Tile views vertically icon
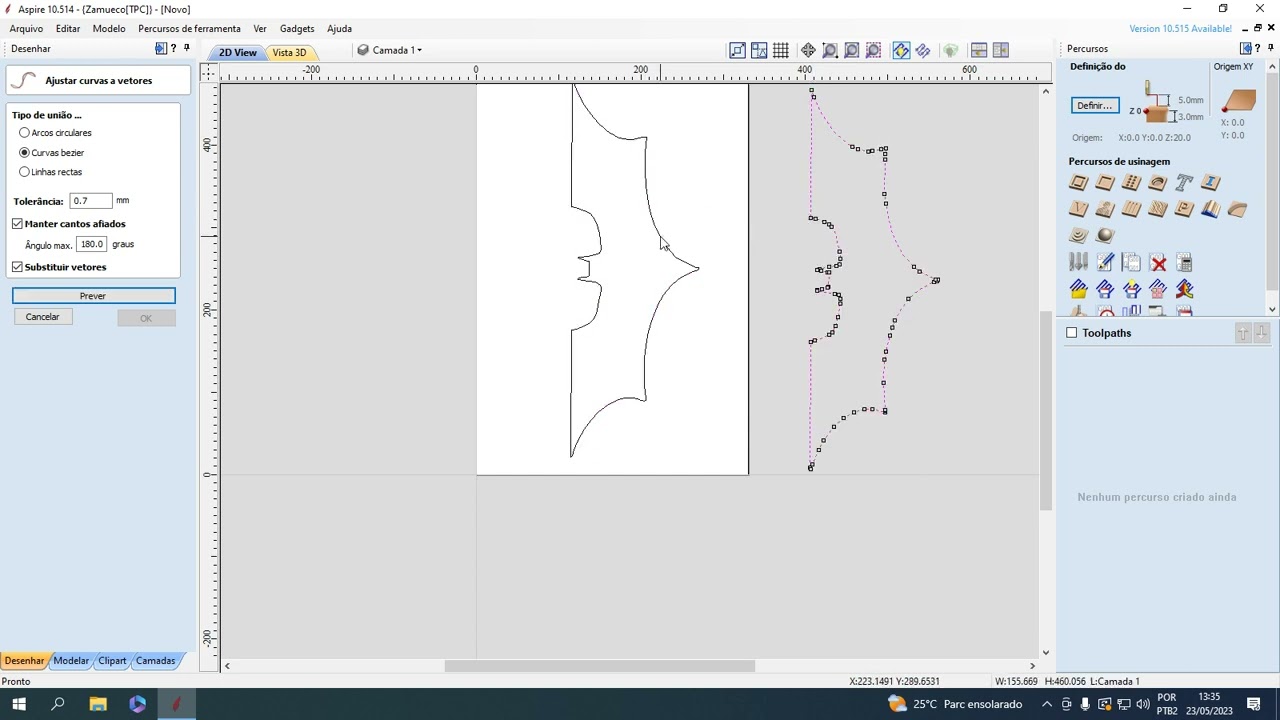 point(1001,50)
